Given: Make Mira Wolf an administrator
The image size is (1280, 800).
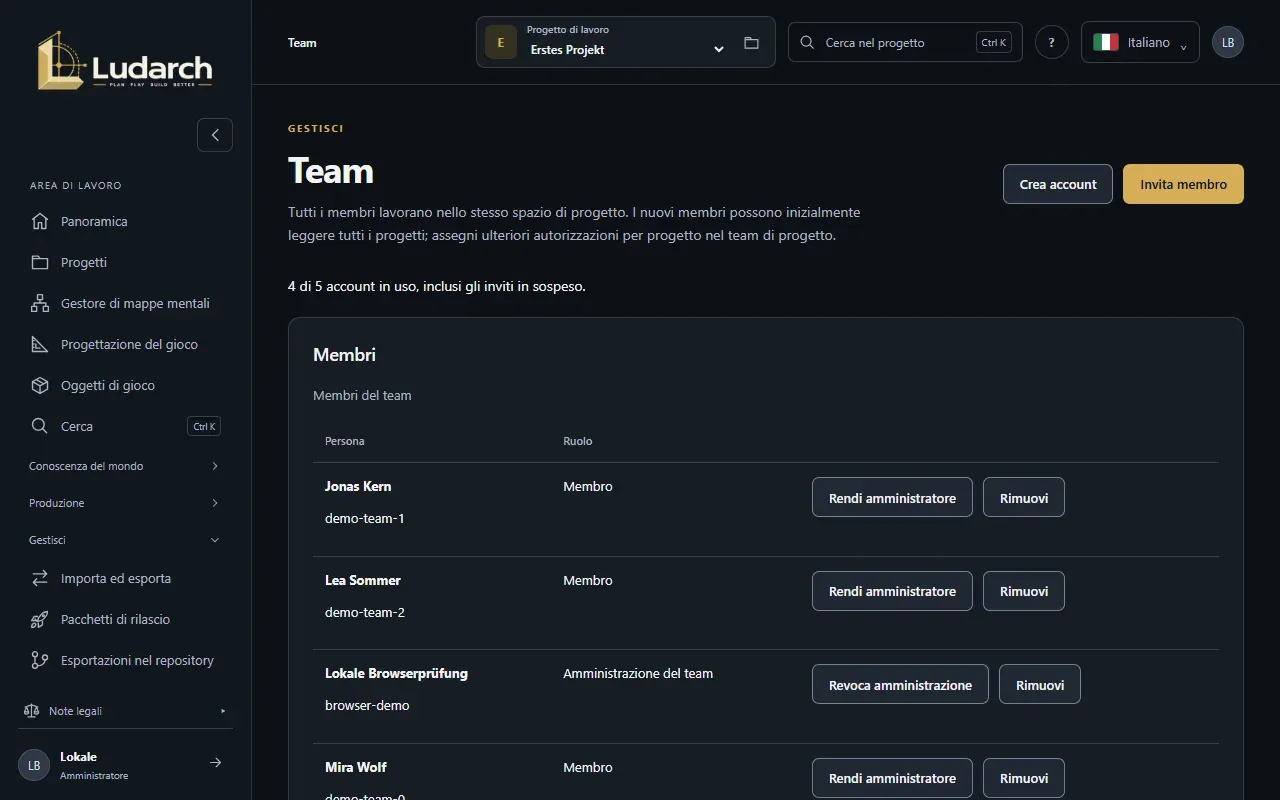Looking at the screenshot, I should 892,778.
